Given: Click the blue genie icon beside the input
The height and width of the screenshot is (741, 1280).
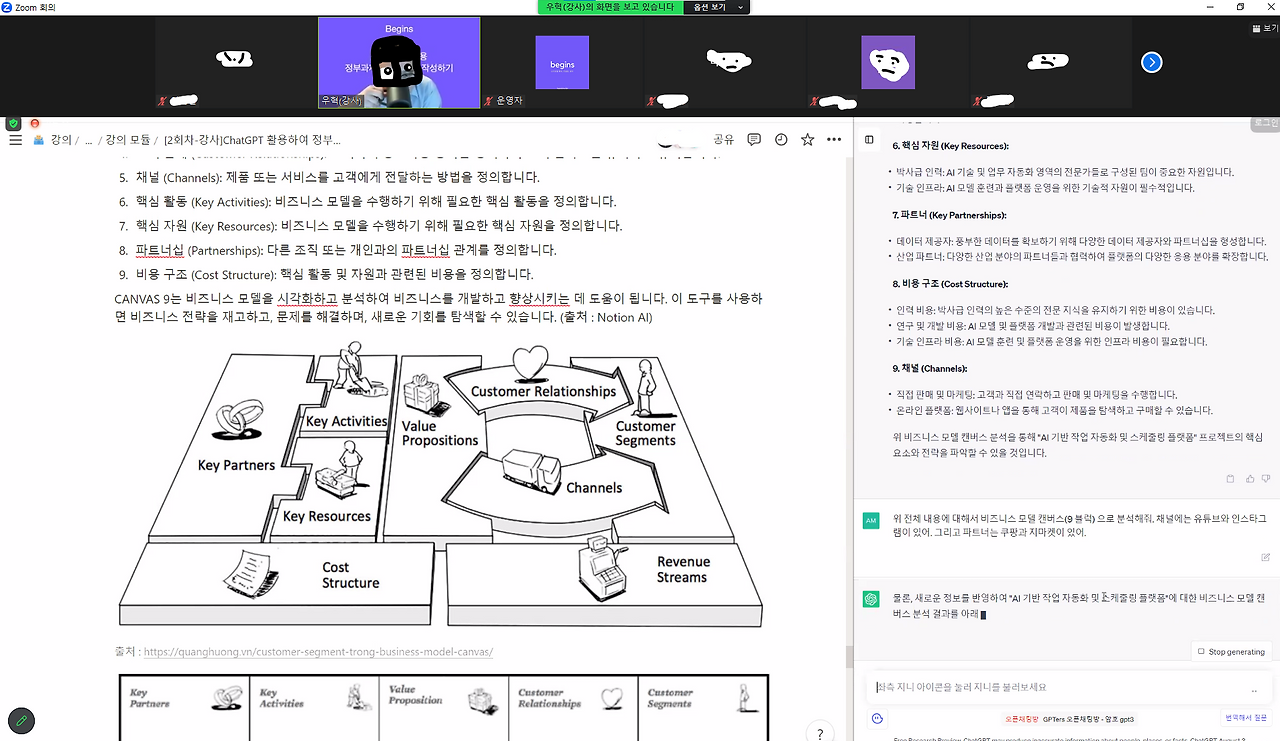Looking at the screenshot, I should pyautogui.click(x=877, y=718).
